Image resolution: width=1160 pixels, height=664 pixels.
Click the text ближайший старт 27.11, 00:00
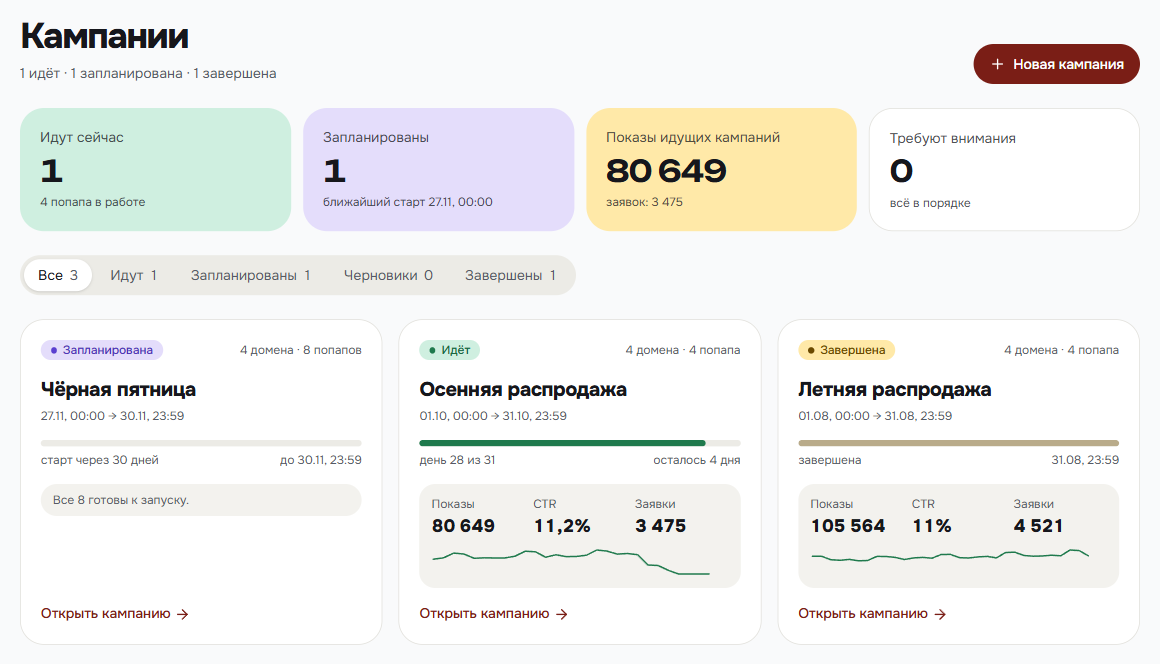coord(408,202)
